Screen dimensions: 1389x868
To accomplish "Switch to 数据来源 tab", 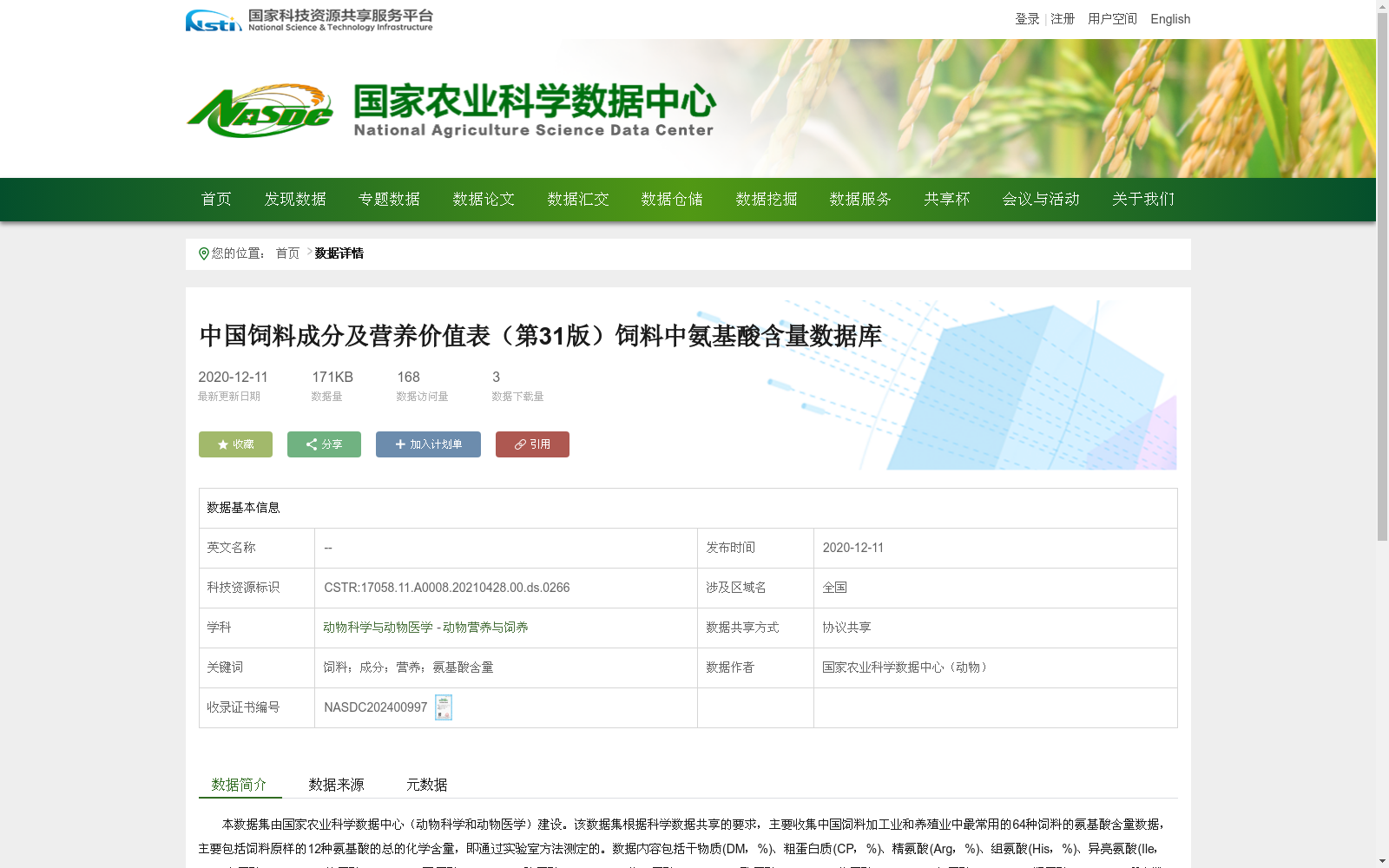I will [x=337, y=785].
